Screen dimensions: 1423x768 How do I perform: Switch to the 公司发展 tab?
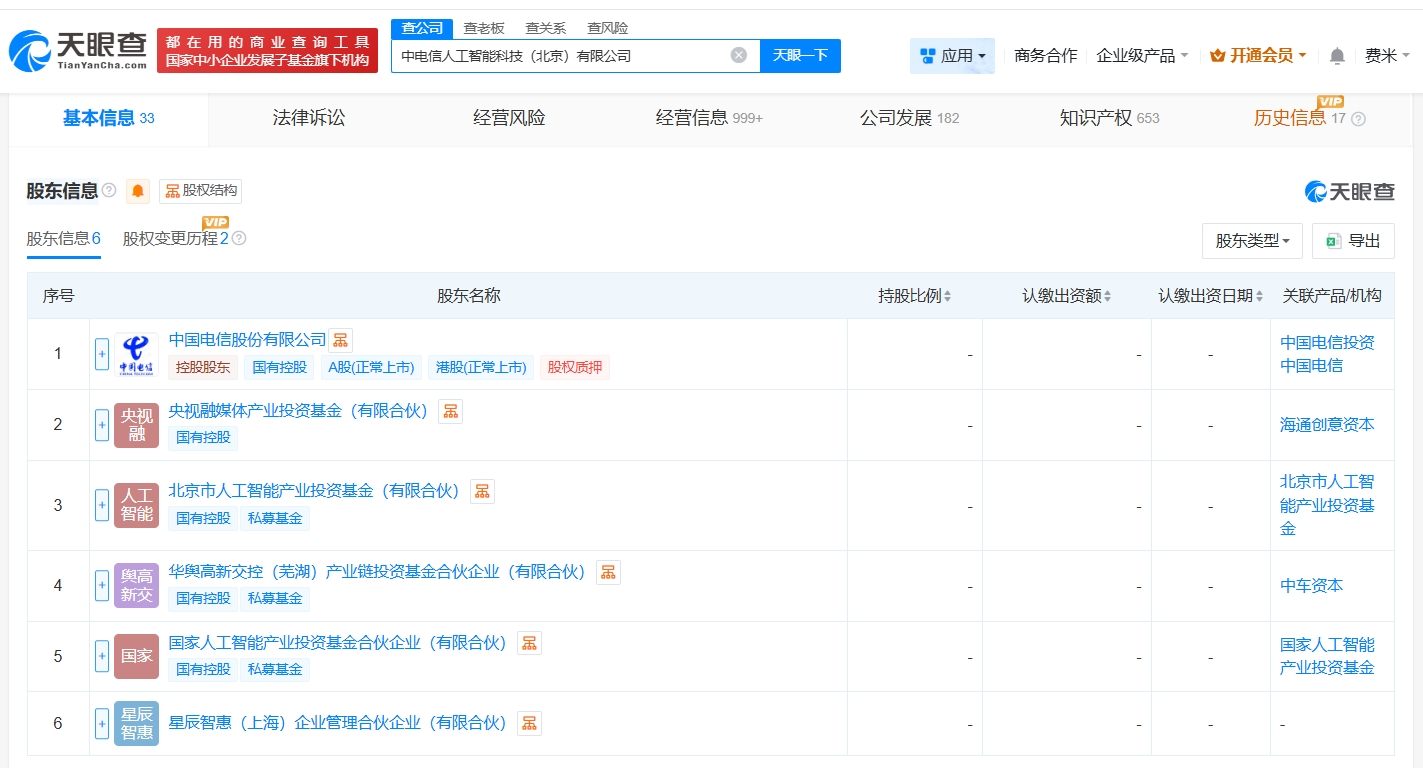coord(909,119)
